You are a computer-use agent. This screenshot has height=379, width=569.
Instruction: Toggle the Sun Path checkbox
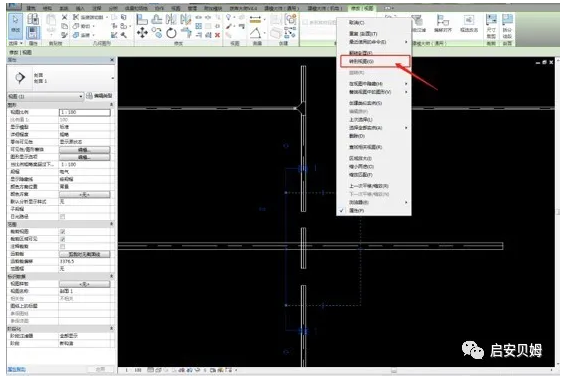tap(62, 217)
